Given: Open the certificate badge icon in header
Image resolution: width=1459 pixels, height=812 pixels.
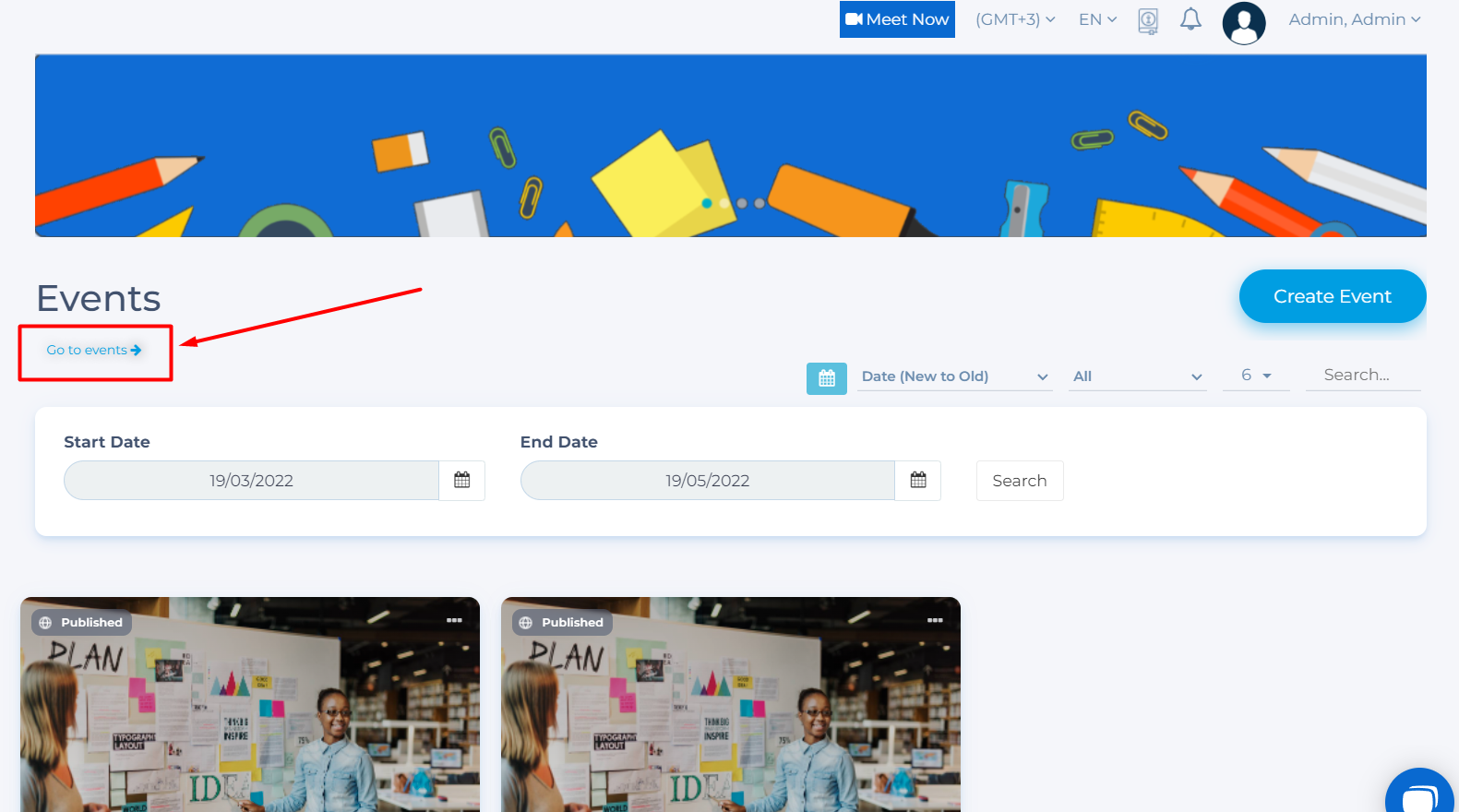Looking at the screenshot, I should (x=1147, y=20).
